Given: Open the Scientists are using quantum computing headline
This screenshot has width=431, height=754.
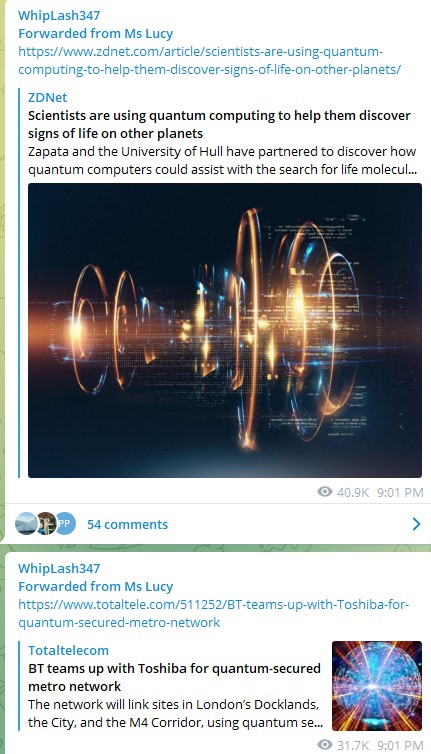Looking at the screenshot, I should pyautogui.click(x=219, y=124).
